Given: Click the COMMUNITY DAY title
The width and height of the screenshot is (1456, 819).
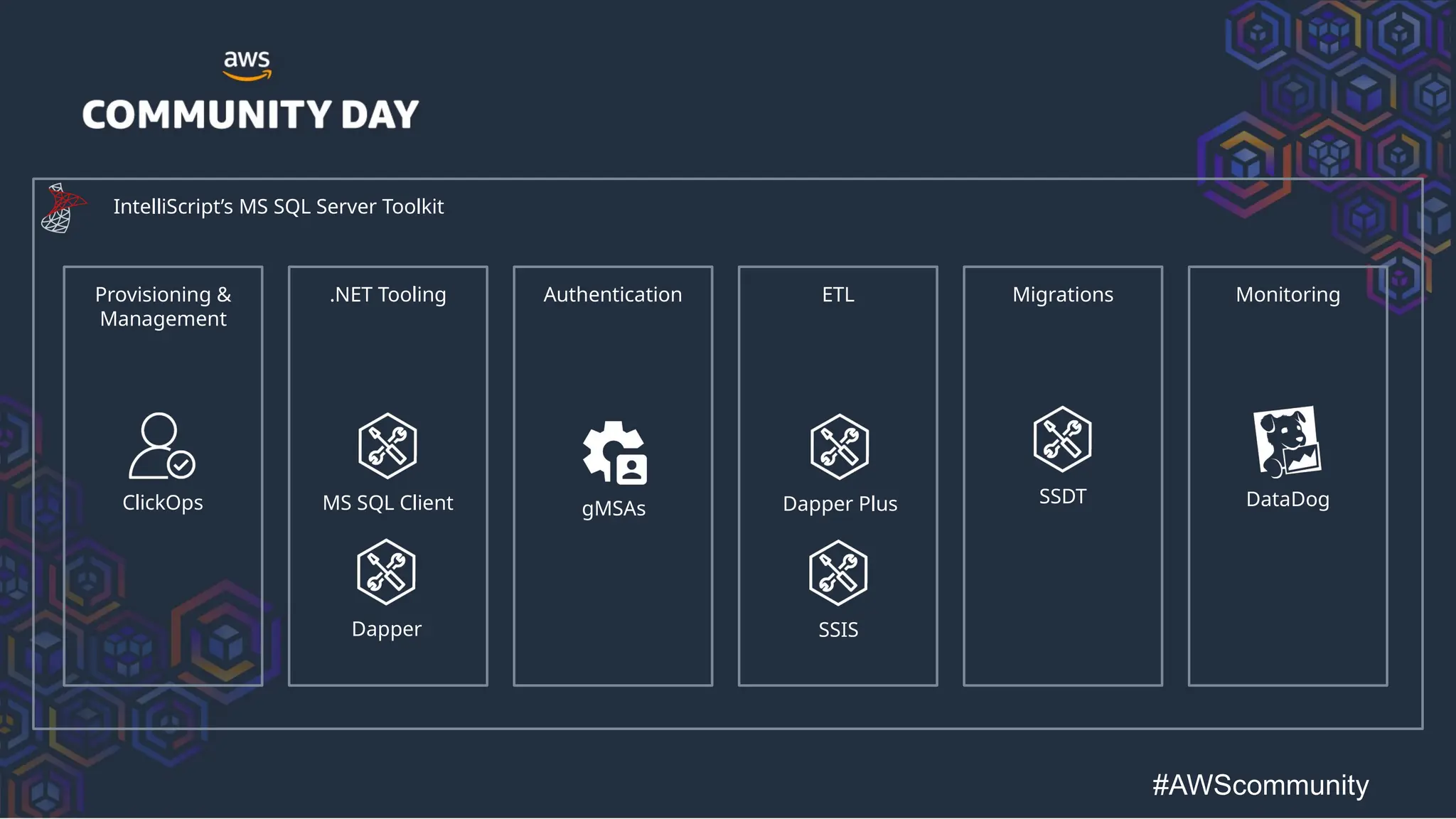Looking at the screenshot, I should click(x=250, y=115).
